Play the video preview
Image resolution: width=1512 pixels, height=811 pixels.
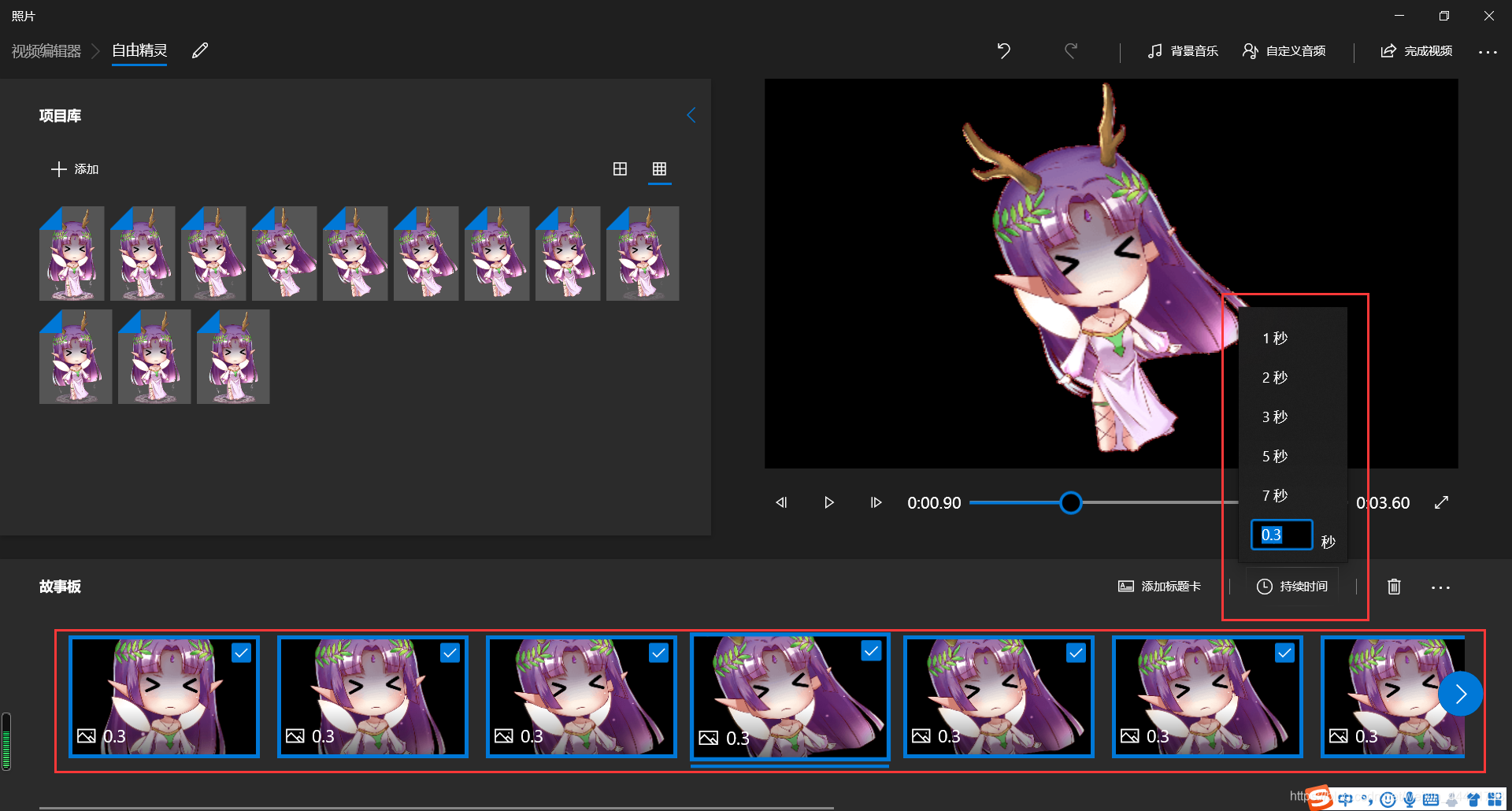(x=828, y=502)
